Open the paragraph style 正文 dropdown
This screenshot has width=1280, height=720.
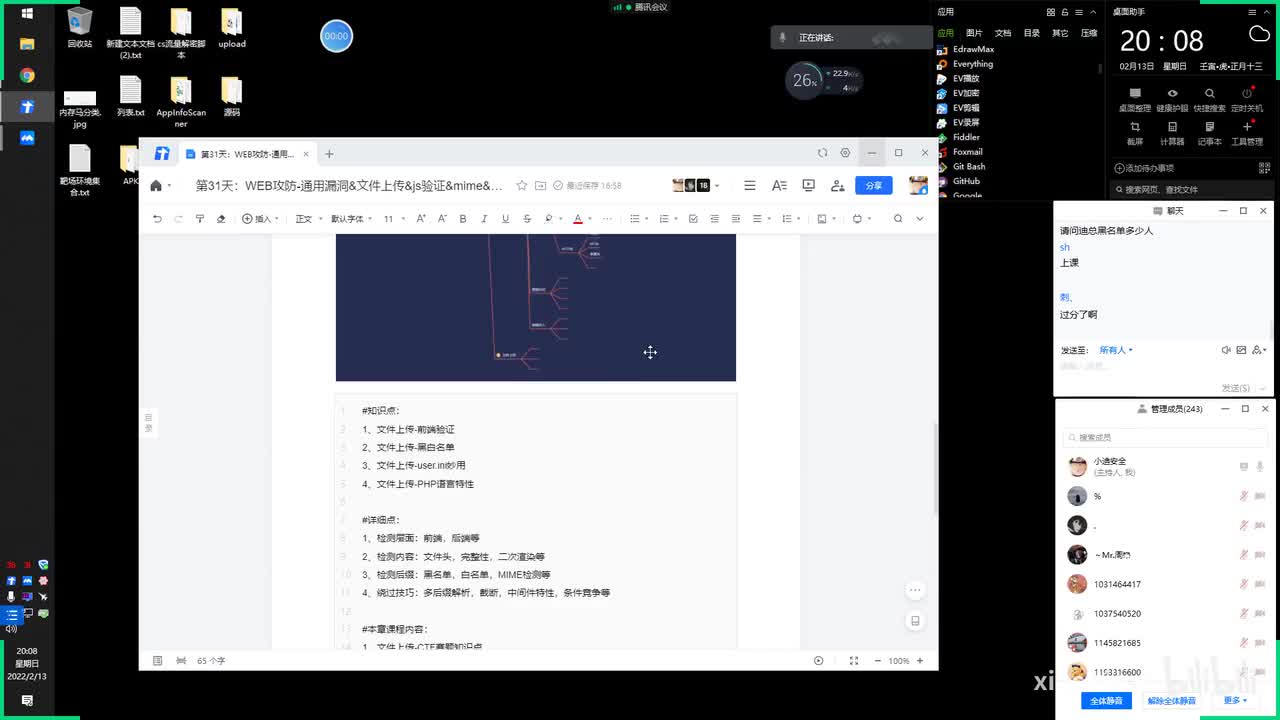coord(307,219)
